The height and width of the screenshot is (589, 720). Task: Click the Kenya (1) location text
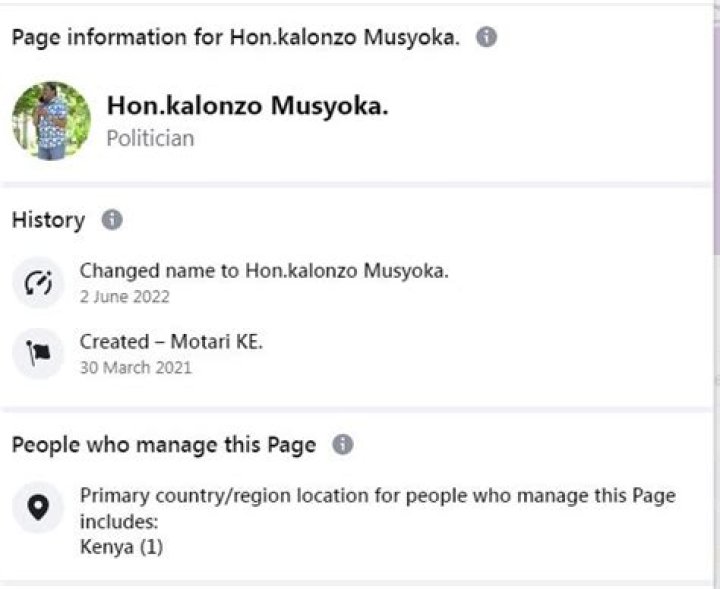(121, 546)
